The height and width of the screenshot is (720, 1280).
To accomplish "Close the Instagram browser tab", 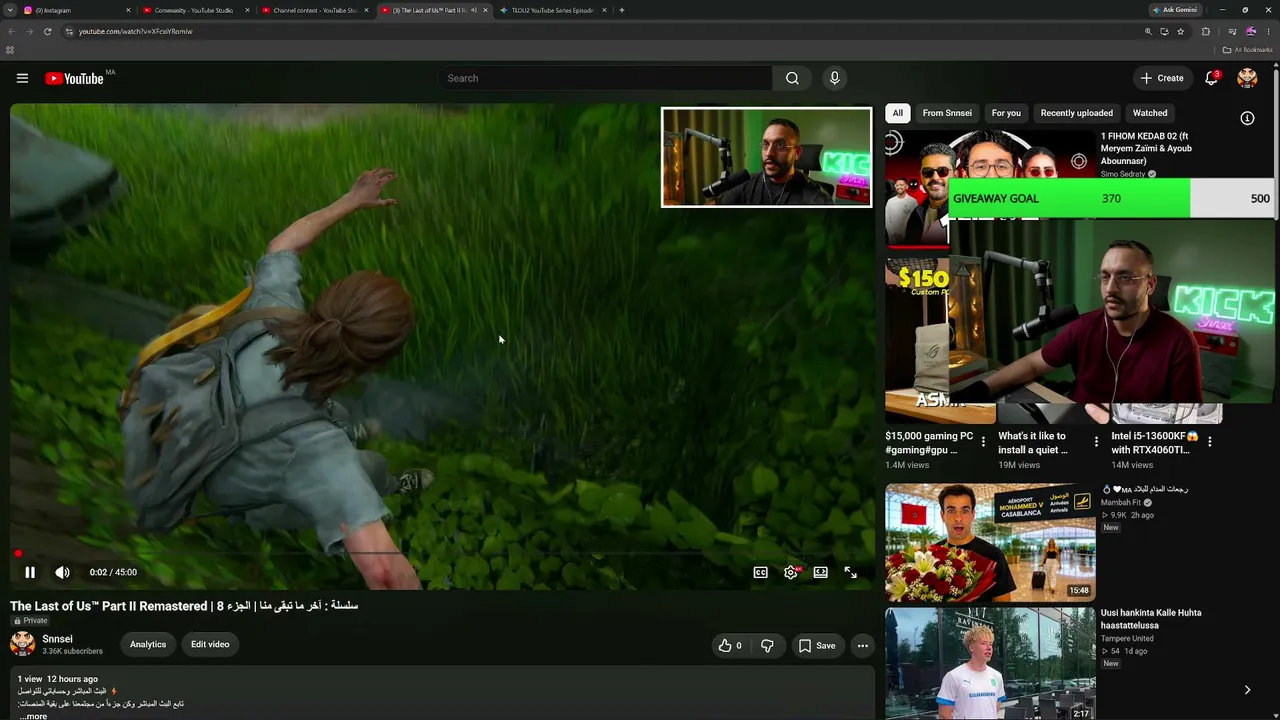I will coord(128,10).
